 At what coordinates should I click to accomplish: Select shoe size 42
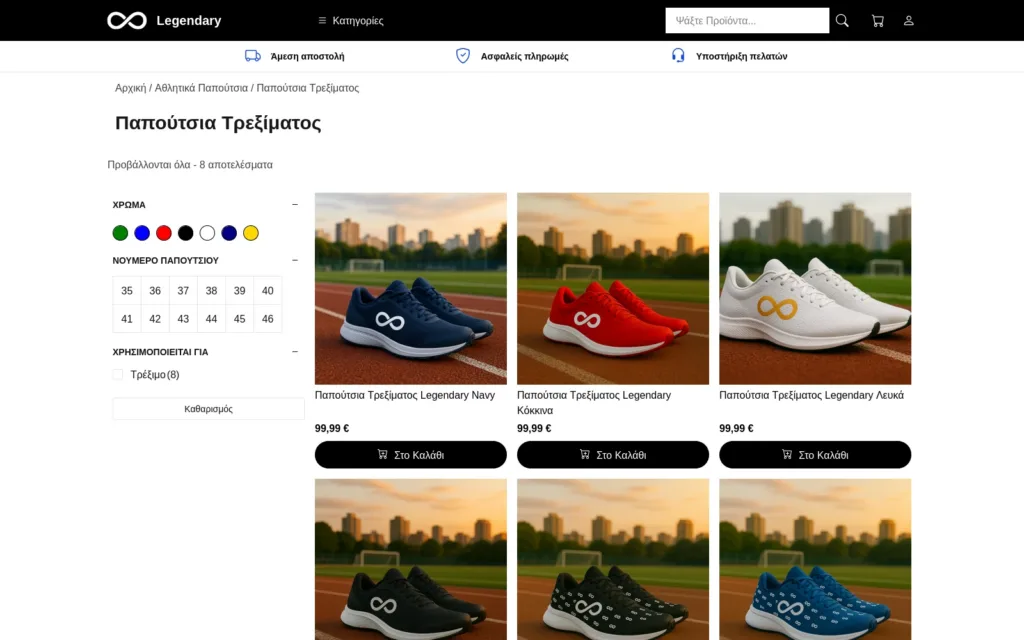[x=155, y=319]
